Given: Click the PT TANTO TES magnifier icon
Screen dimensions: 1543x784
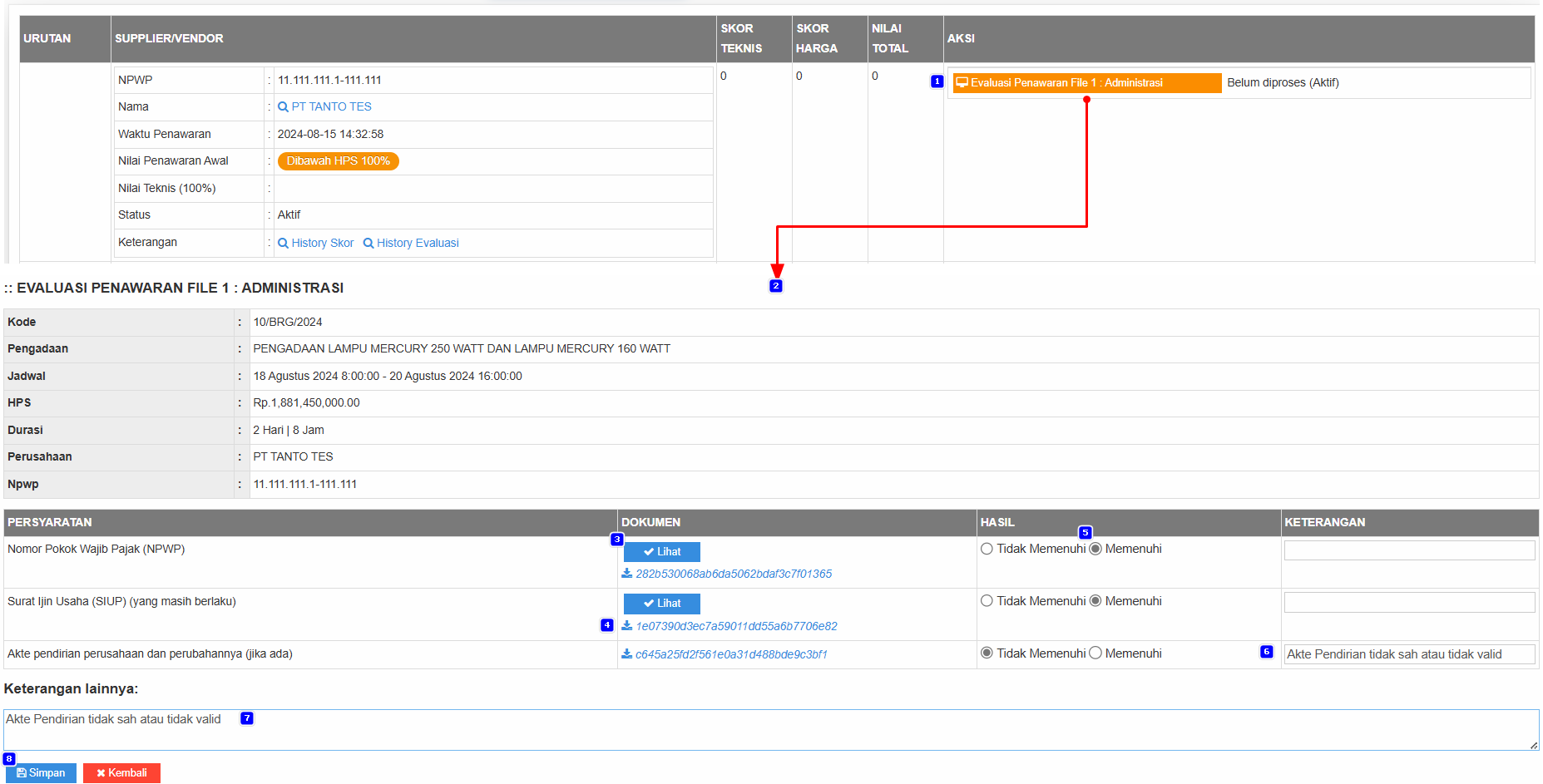Looking at the screenshot, I should click(x=283, y=107).
